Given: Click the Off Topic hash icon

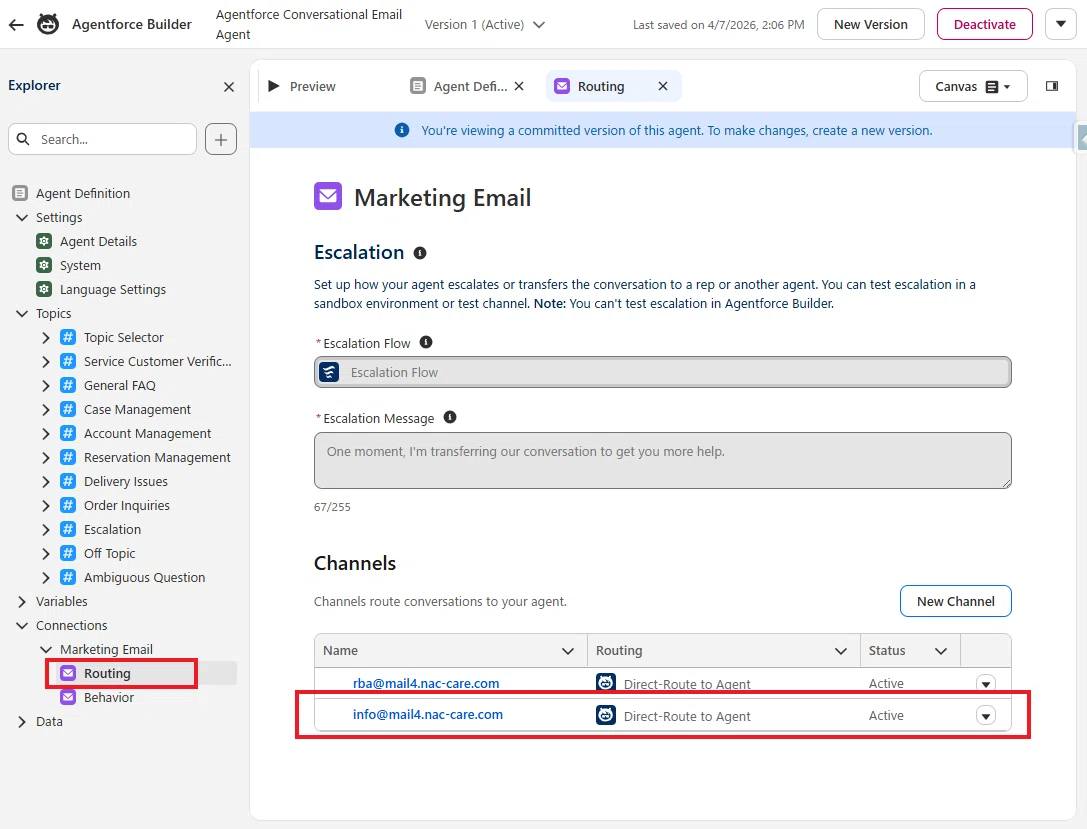Looking at the screenshot, I should [68, 553].
